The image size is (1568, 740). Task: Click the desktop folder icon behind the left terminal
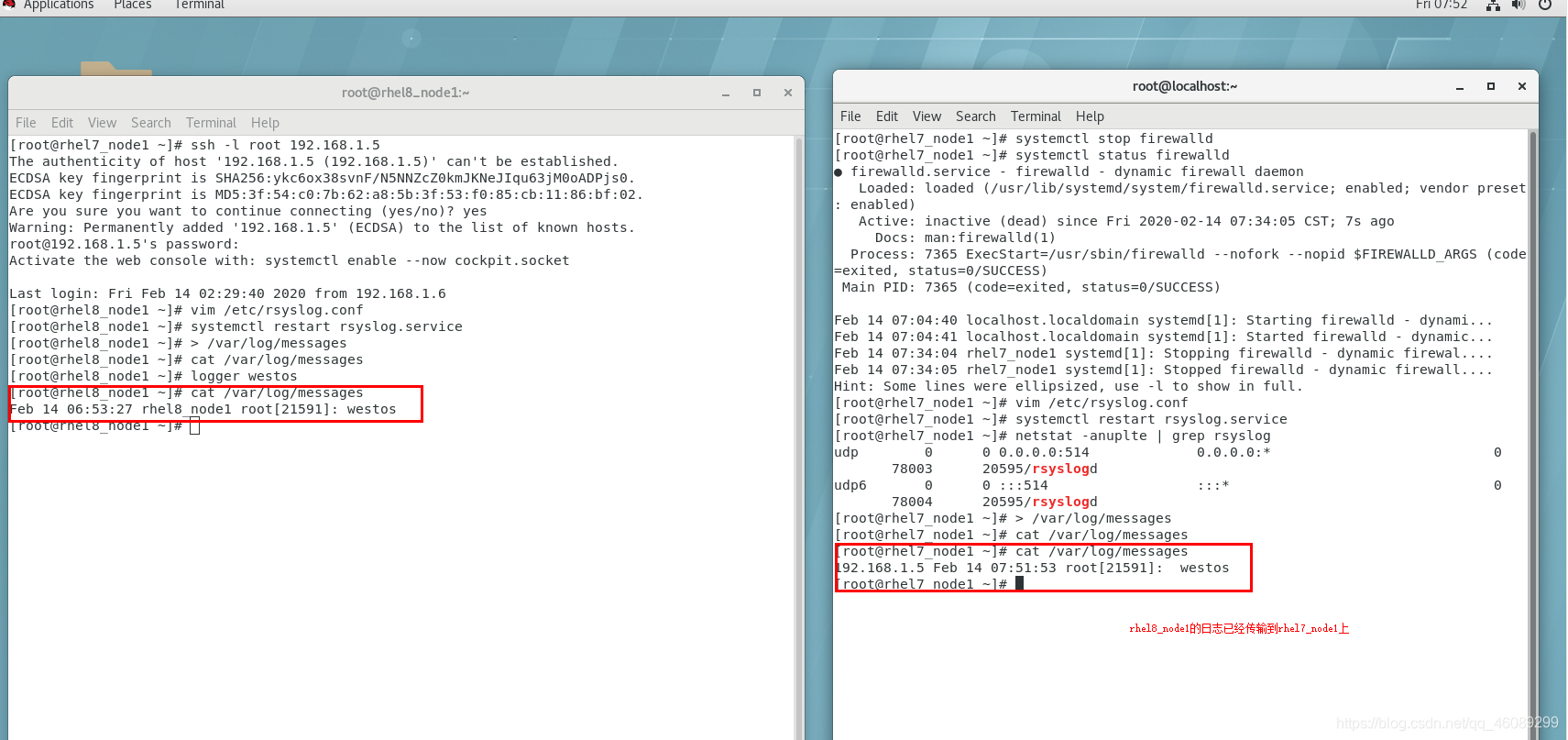tap(115, 68)
